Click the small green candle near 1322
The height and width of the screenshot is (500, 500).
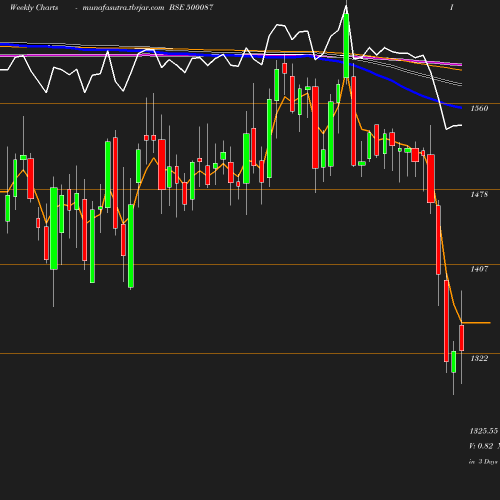454,362
